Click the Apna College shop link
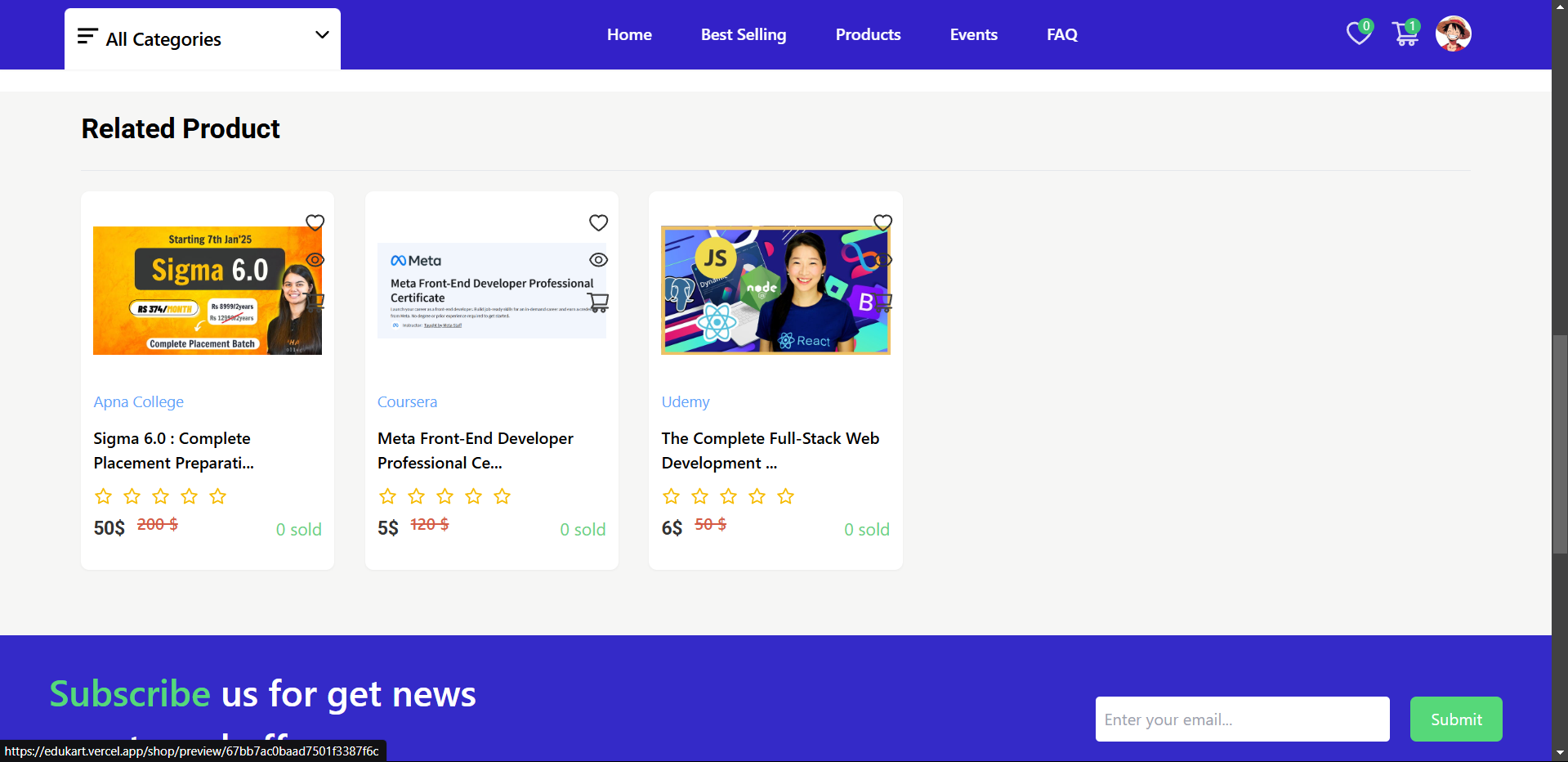Image resolution: width=1568 pixels, height=762 pixels. [x=139, y=401]
